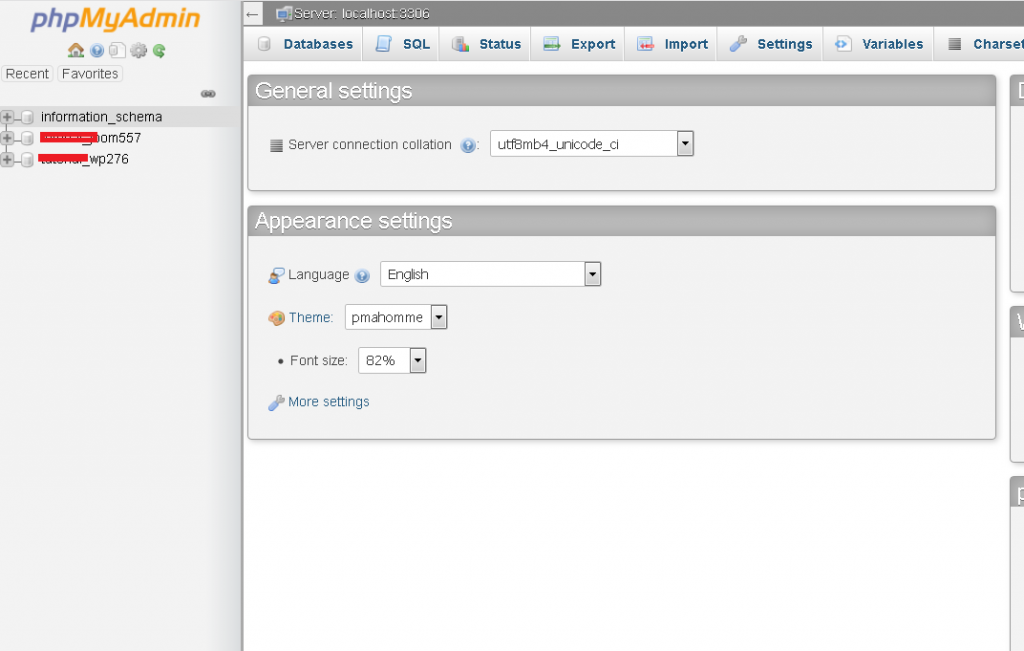
Task: Select the database name ending in wp276
Action: pyautogui.click(x=84, y=159)
